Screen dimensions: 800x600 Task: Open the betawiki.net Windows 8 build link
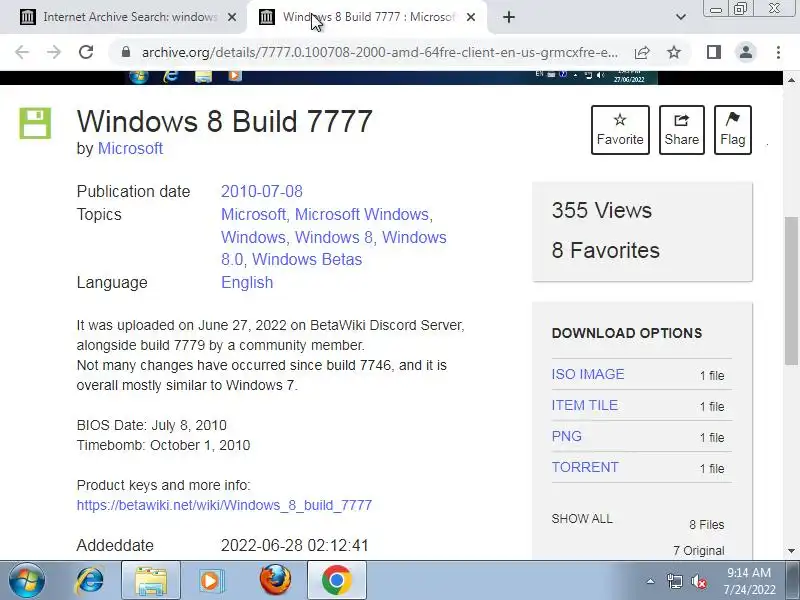click(x=224, y=505)
